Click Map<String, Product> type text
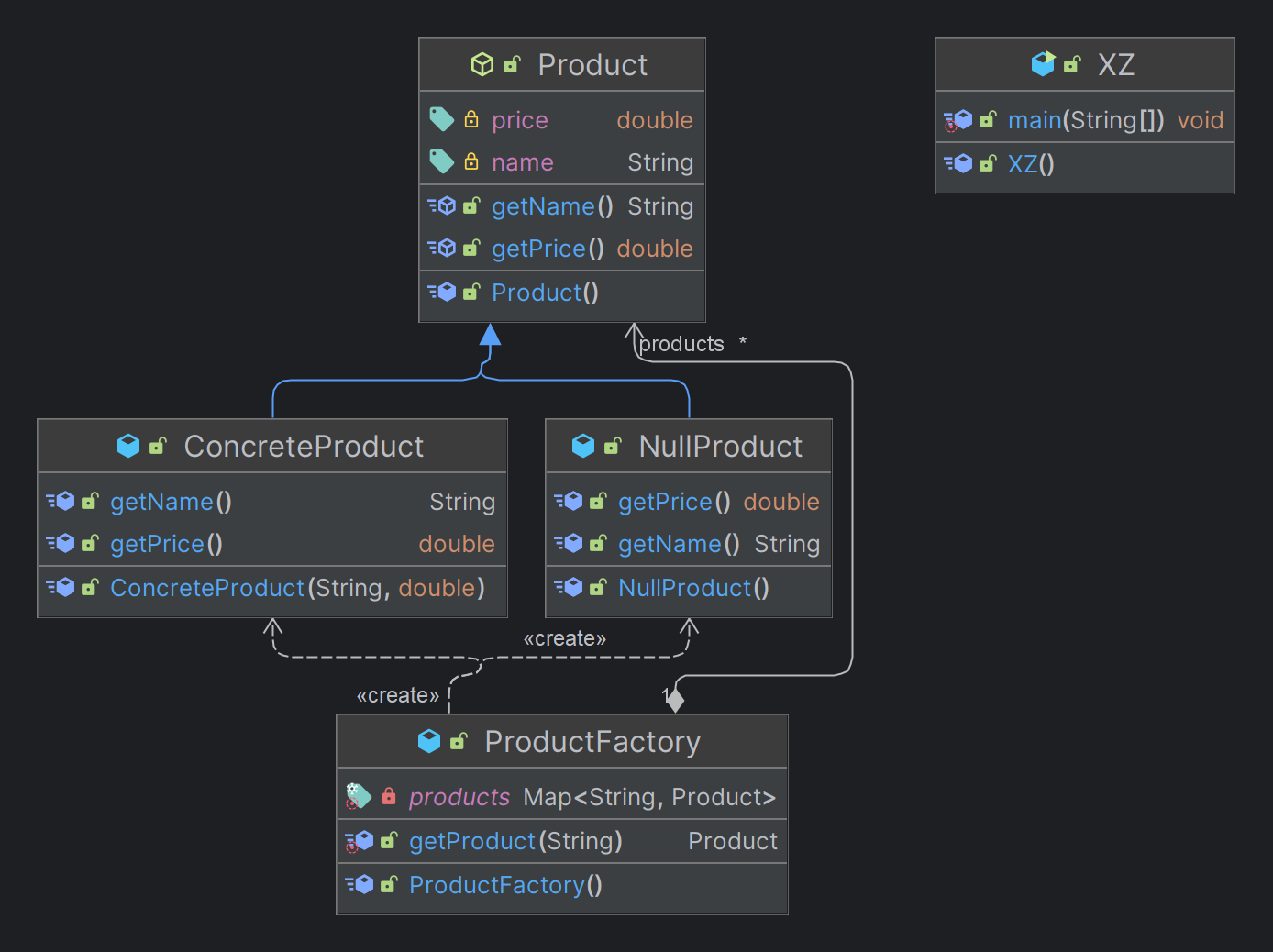The image size is (1273, 952). (649, 797)
